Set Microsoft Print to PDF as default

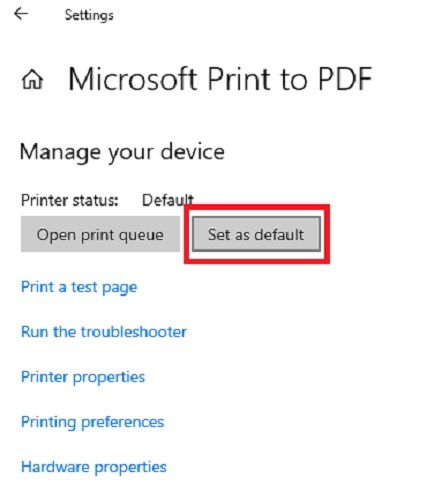click(x=256, y=234)
